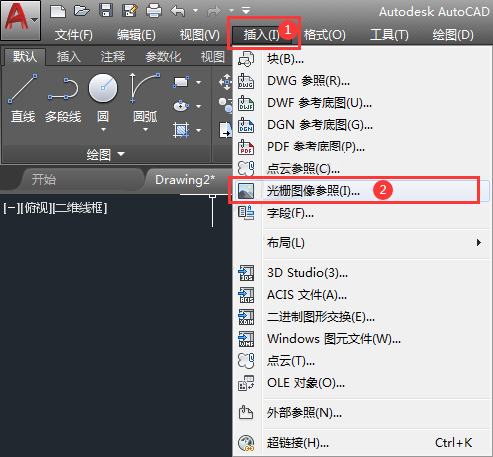
Task: Choose PDF 参考底图(P)... menu item
Action: tap(316, 147)
